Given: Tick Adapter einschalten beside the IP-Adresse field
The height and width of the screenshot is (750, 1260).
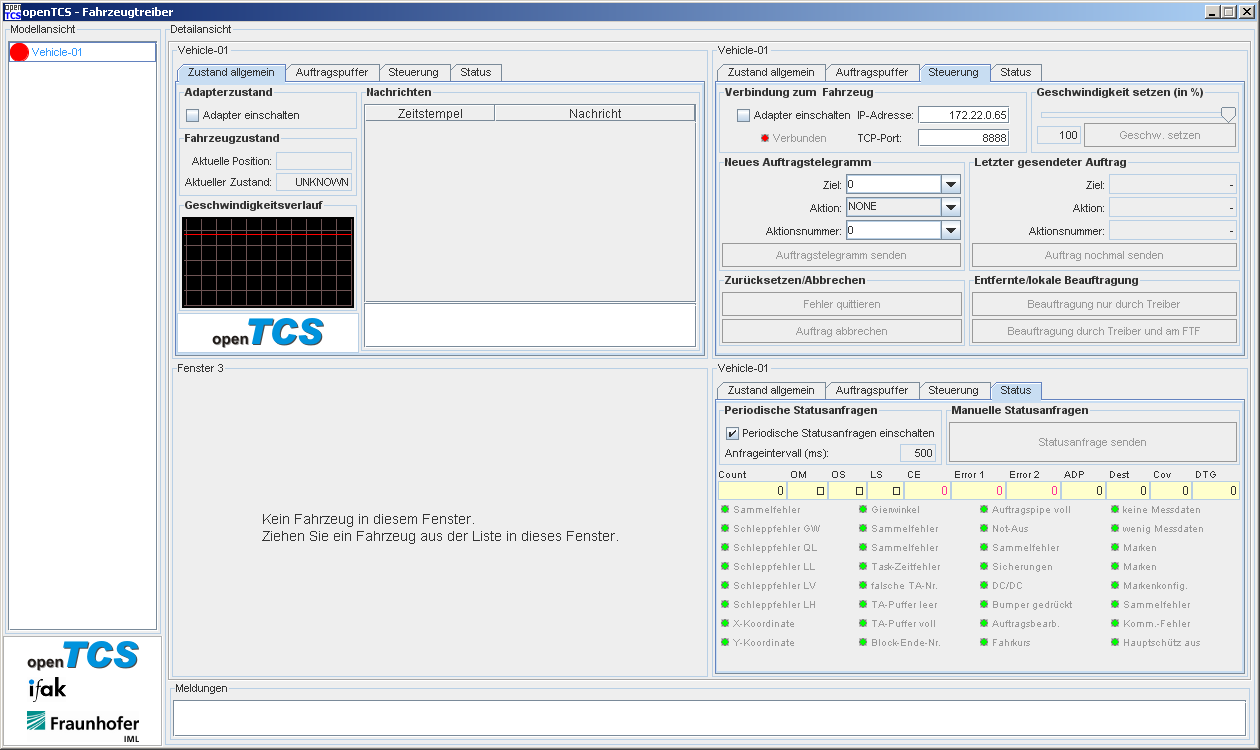Looking at the screenshot, I should point(743,115).
